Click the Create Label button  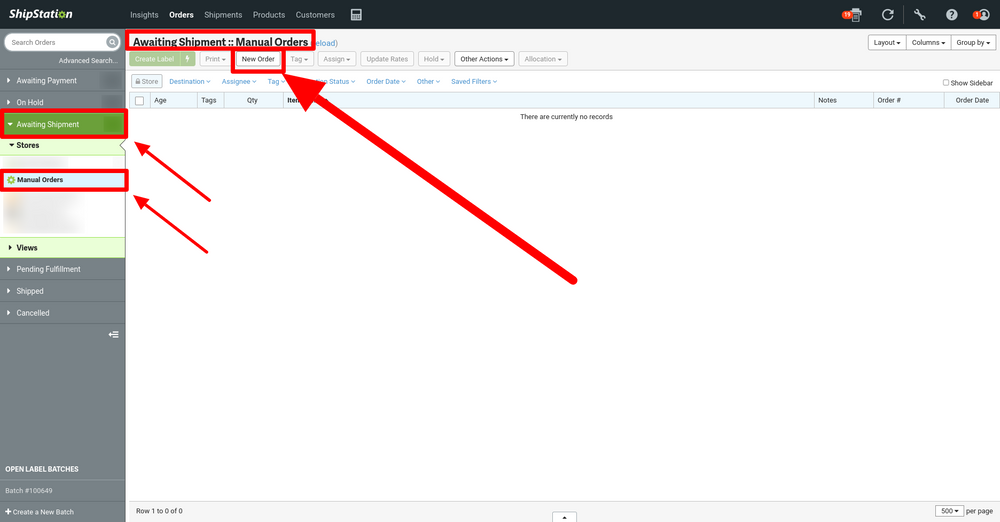coord(155,59)
